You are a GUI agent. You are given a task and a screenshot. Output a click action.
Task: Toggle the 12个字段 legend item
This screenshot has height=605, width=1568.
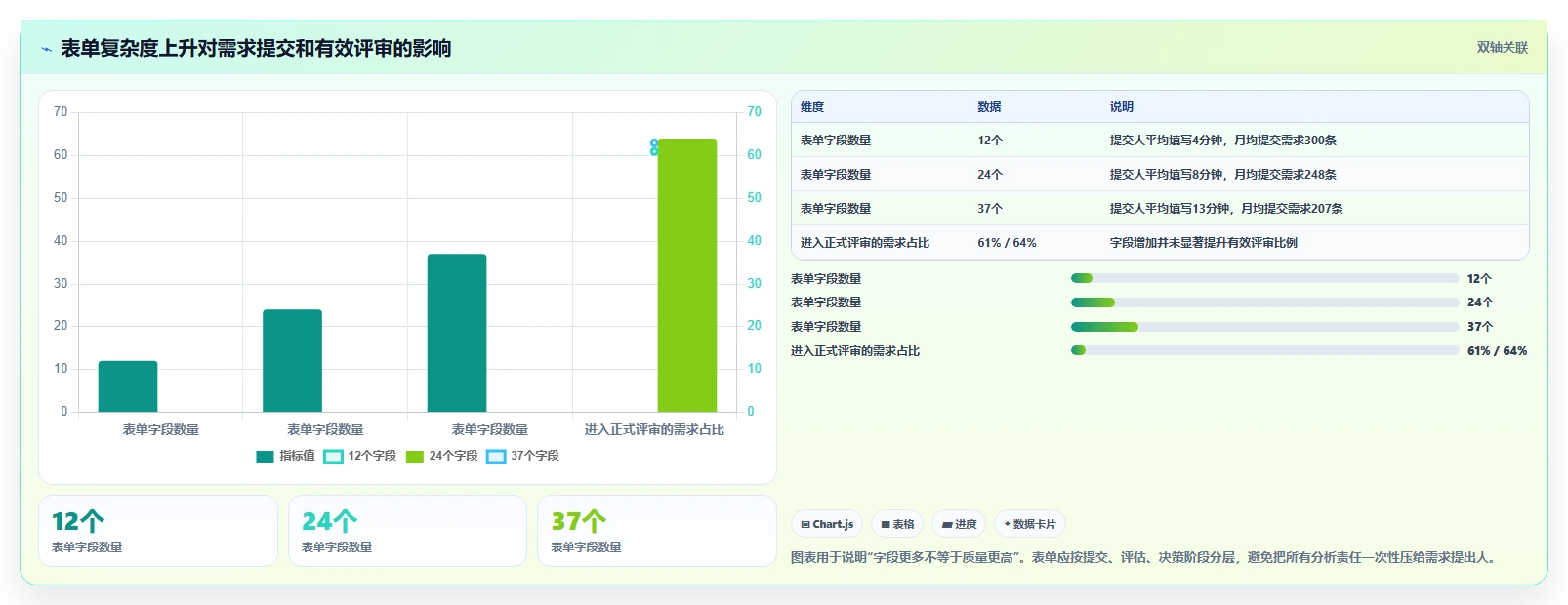point(359,456)
